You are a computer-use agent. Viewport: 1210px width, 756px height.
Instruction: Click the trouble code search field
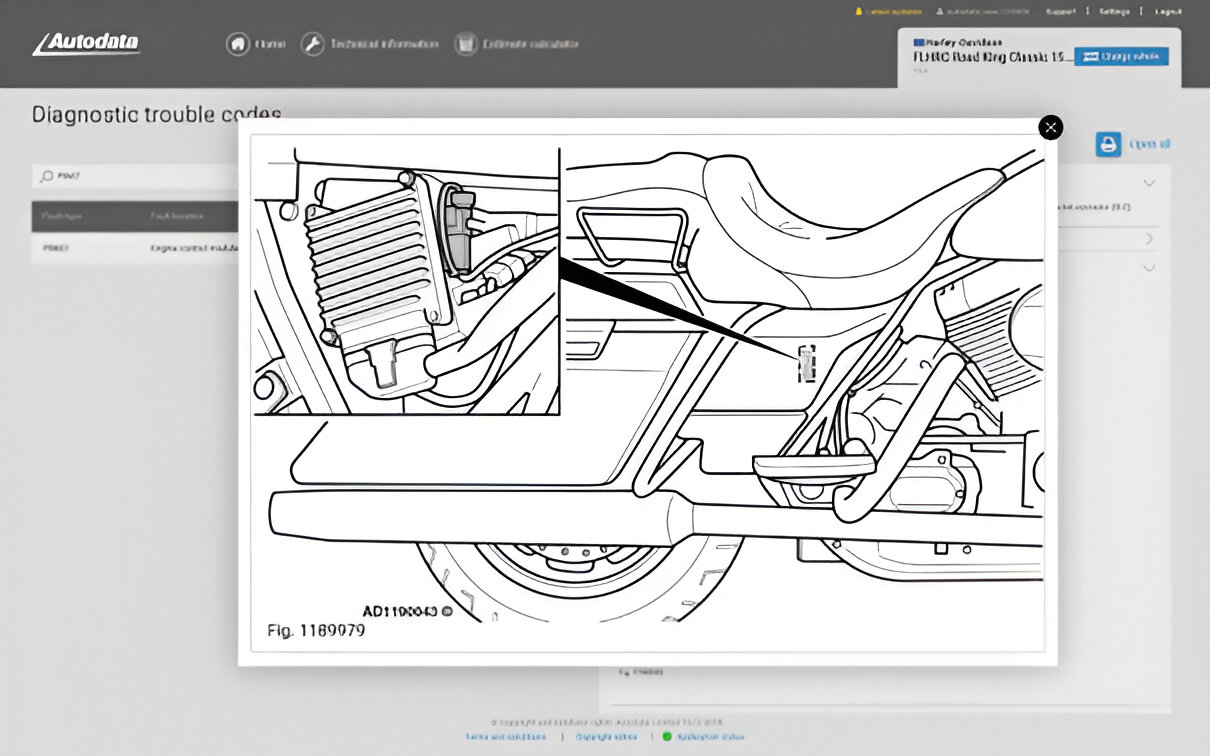point(140,176)
